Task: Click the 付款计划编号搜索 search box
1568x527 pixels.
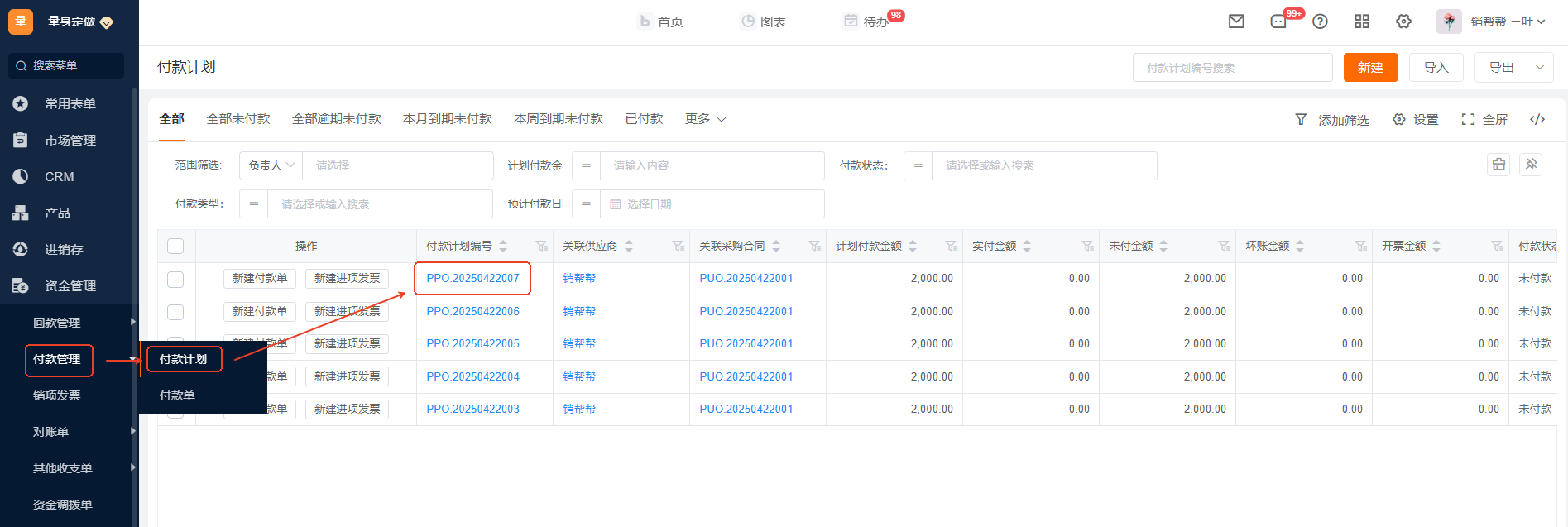Action: coord(1233,68)
